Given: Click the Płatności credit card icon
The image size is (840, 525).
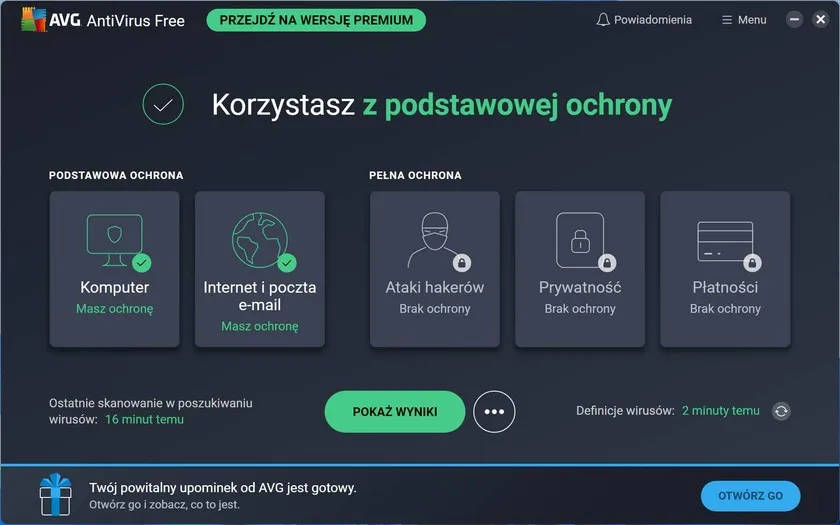Looking at the screenshot, I should pyautogui.click(x=725, y=241).
